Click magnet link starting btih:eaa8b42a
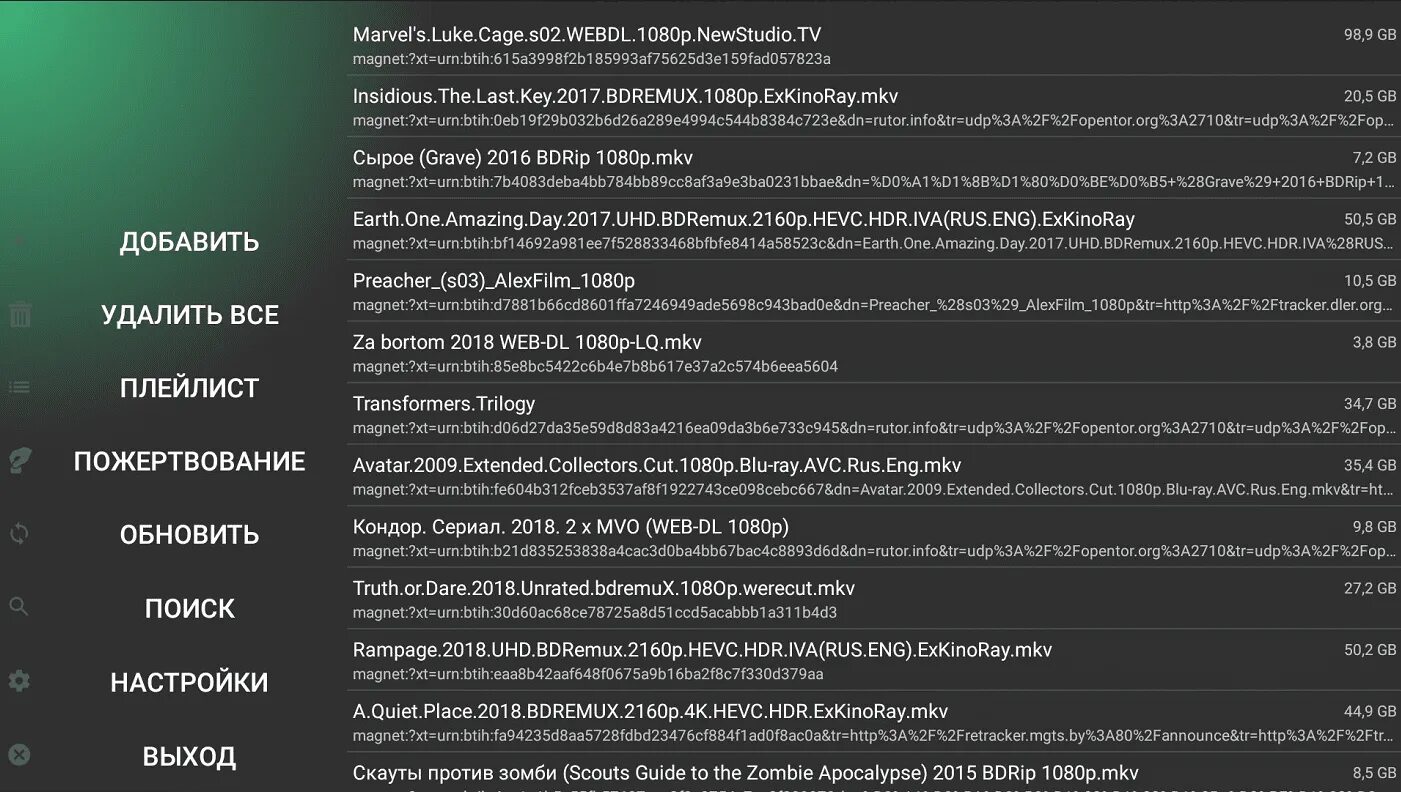The image size is (1401, 792). coord(588,674)
